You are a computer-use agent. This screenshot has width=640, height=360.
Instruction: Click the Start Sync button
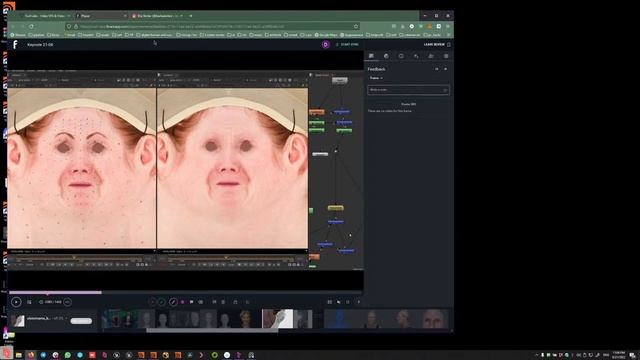[347, 44]
